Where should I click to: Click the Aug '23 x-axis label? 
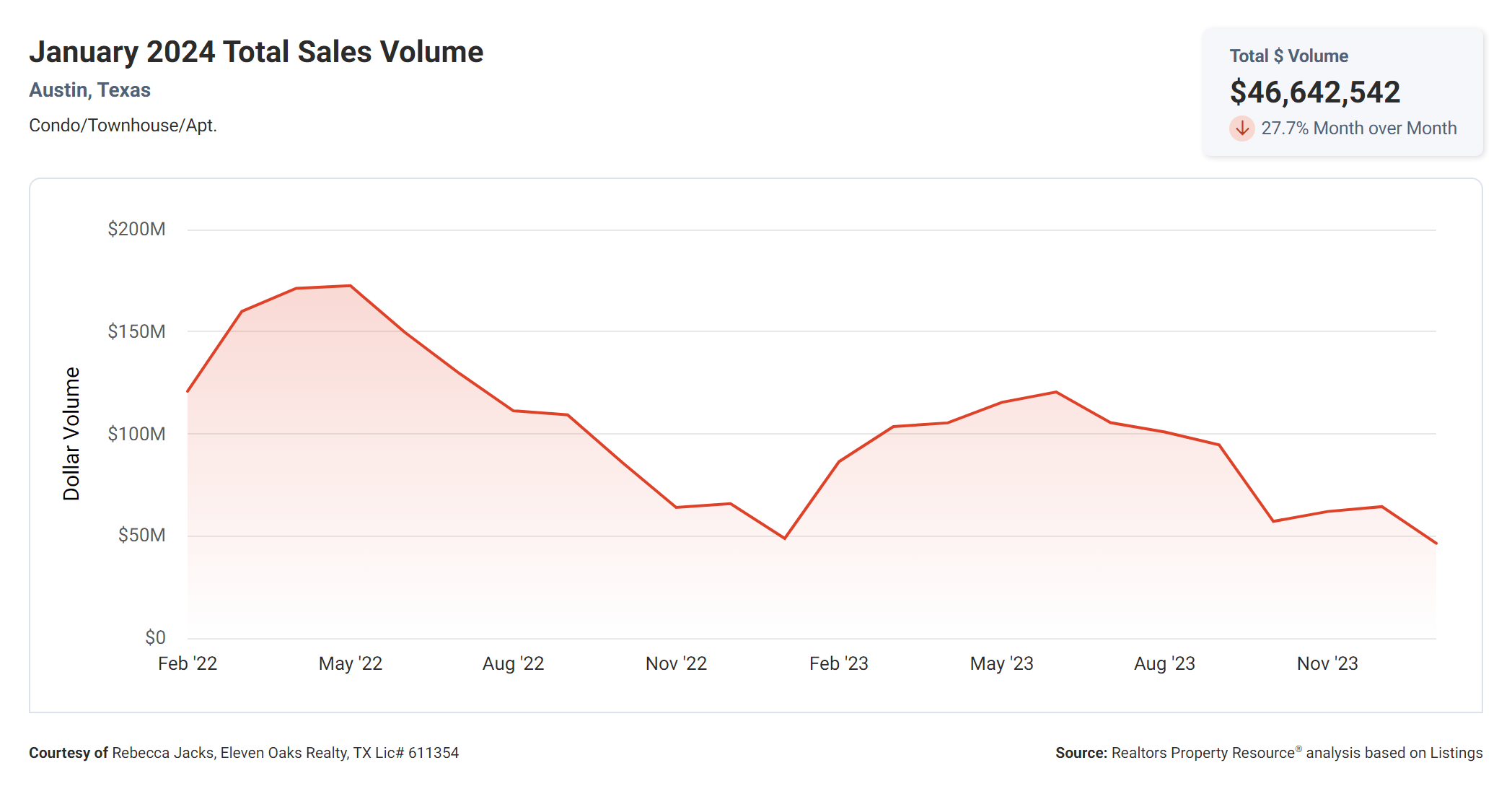[x=1164, y=663]
